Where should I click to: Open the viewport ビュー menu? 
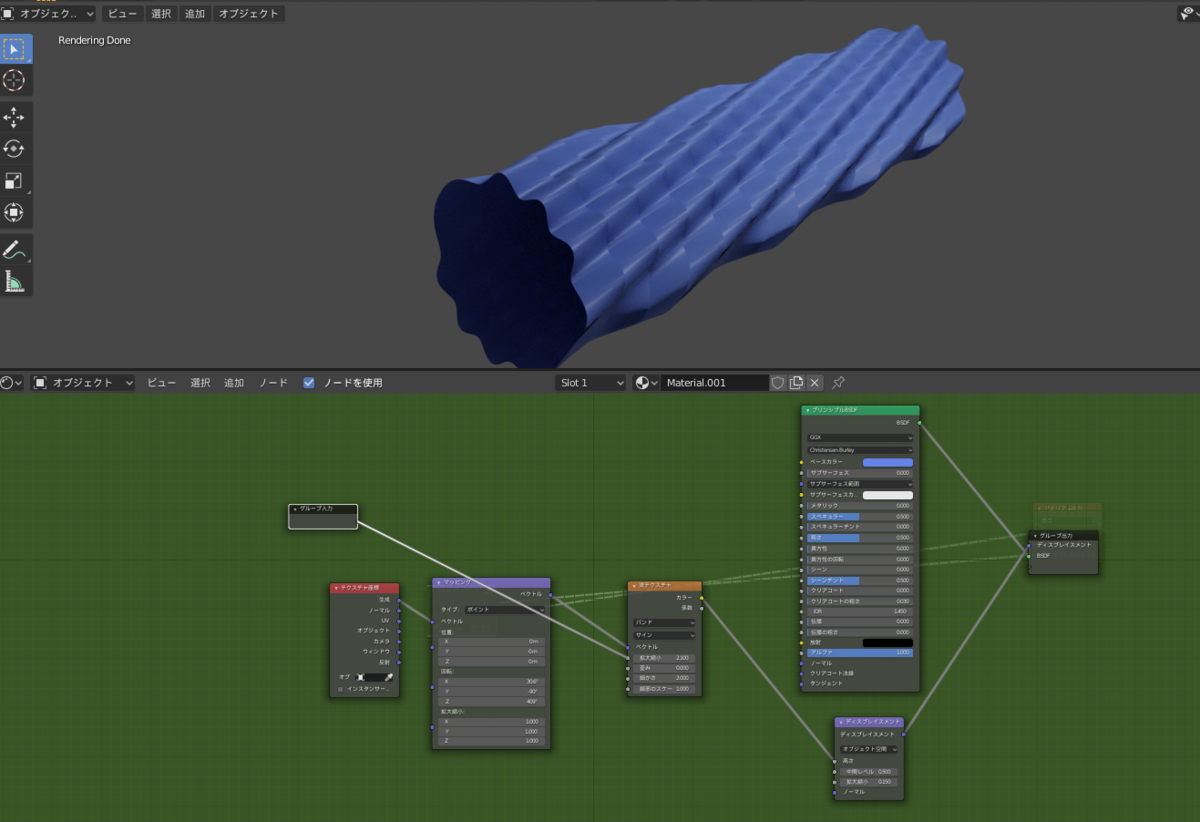click(123, 14)
